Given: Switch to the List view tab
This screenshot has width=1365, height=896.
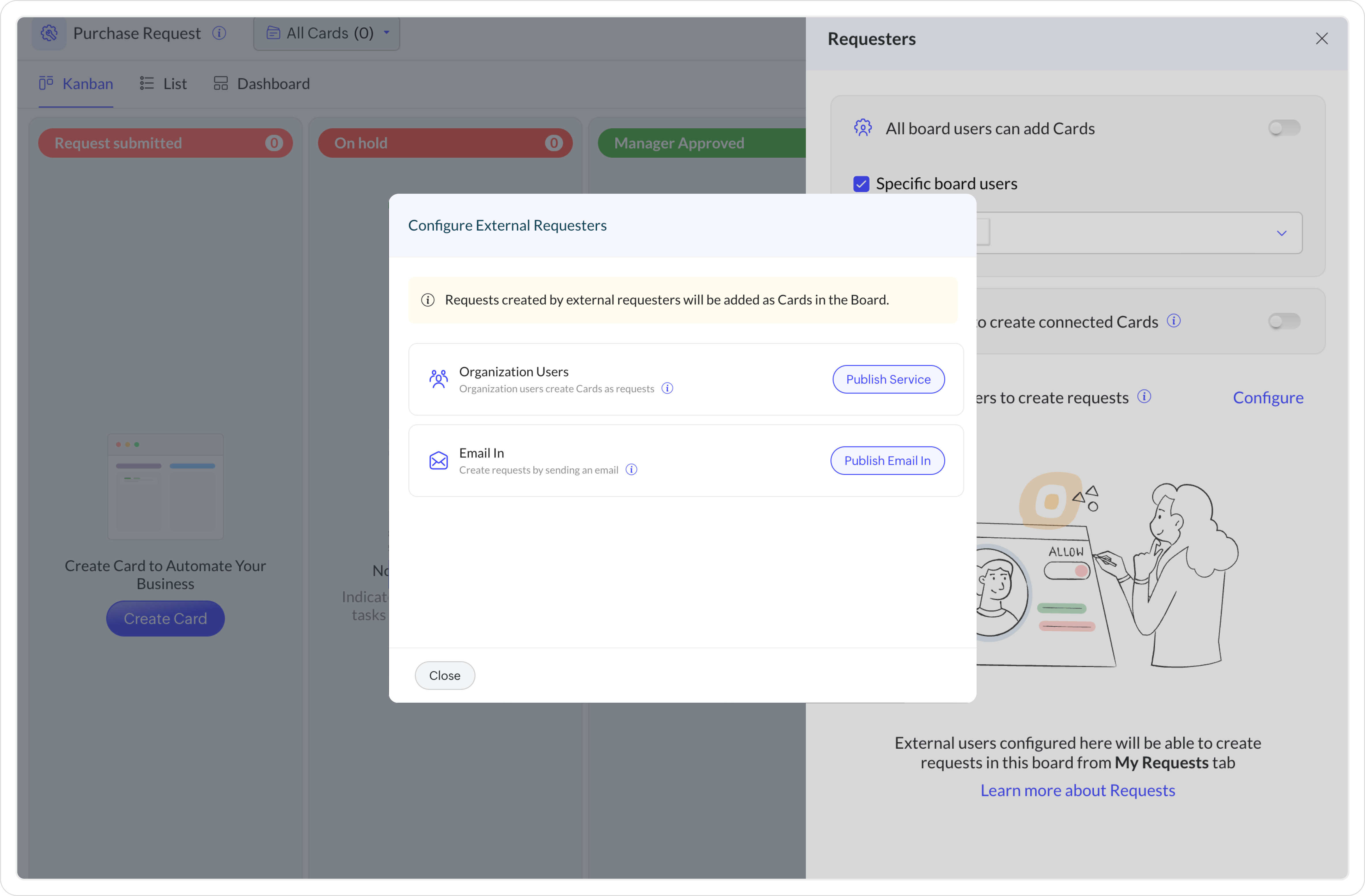Looking at the screenshot, I should [163, 84].
